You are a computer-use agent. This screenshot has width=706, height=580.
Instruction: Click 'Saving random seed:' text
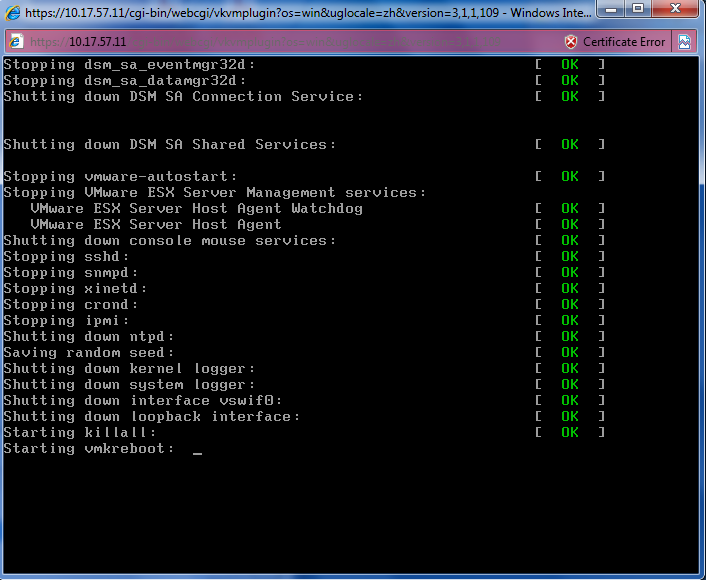click(89, 352)
